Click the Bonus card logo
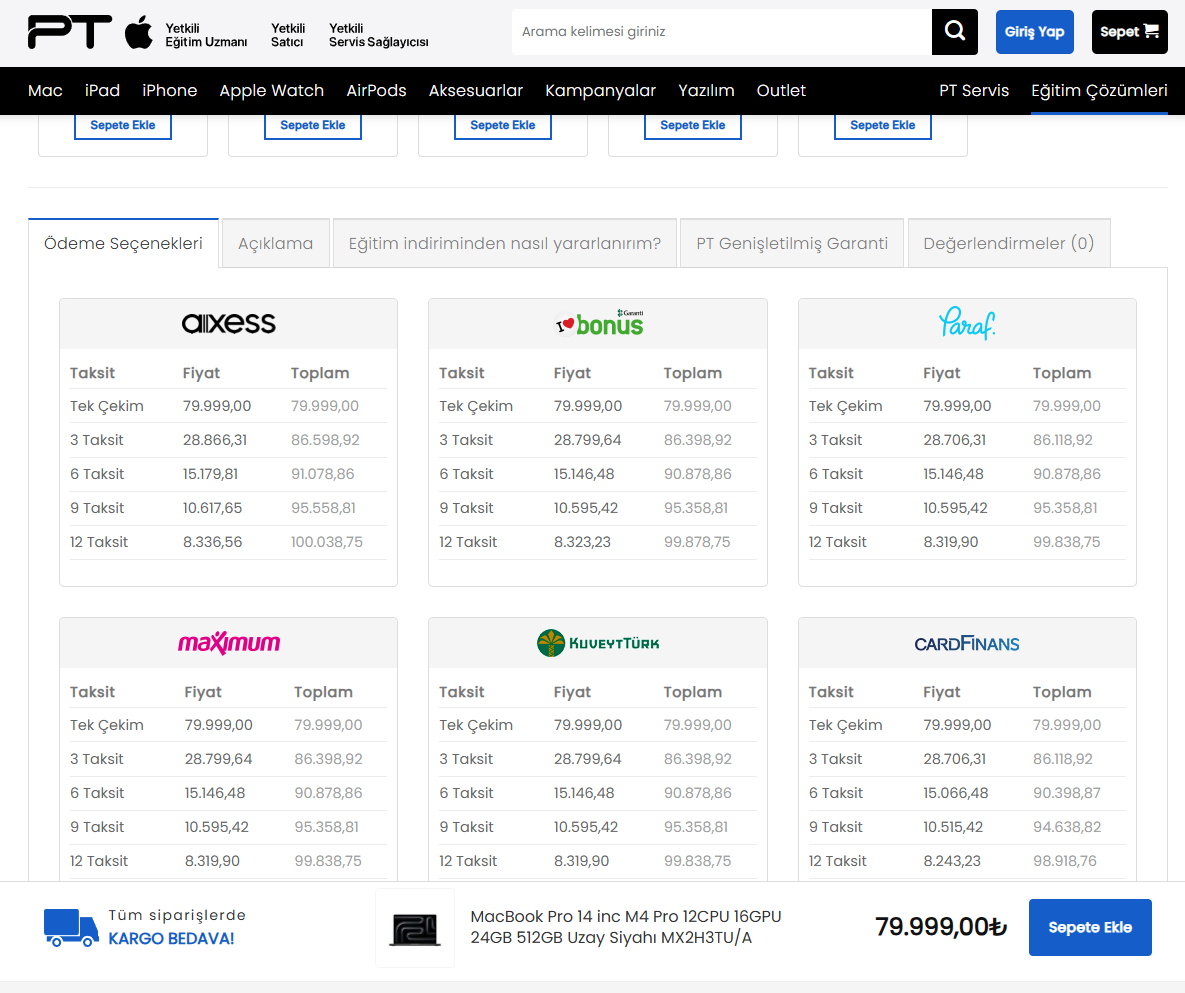Screen dimensions: 1185x993 [x=599, y=323]
